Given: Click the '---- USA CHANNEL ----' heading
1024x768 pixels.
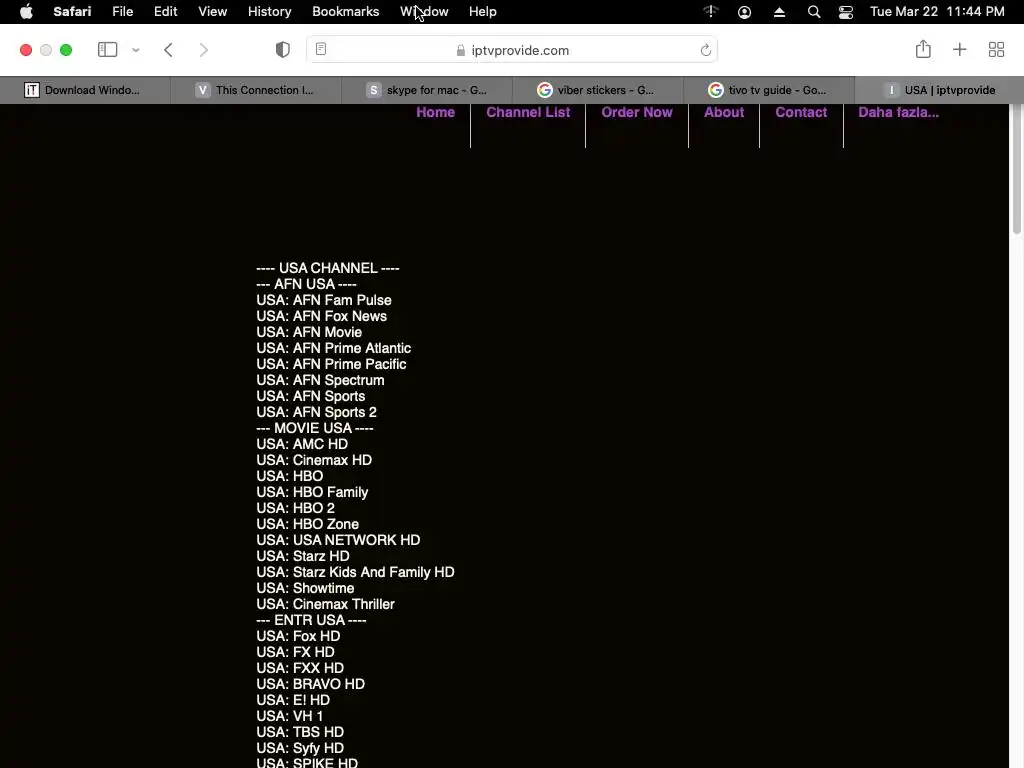Looking at the screenshot, I should [328, 268].
